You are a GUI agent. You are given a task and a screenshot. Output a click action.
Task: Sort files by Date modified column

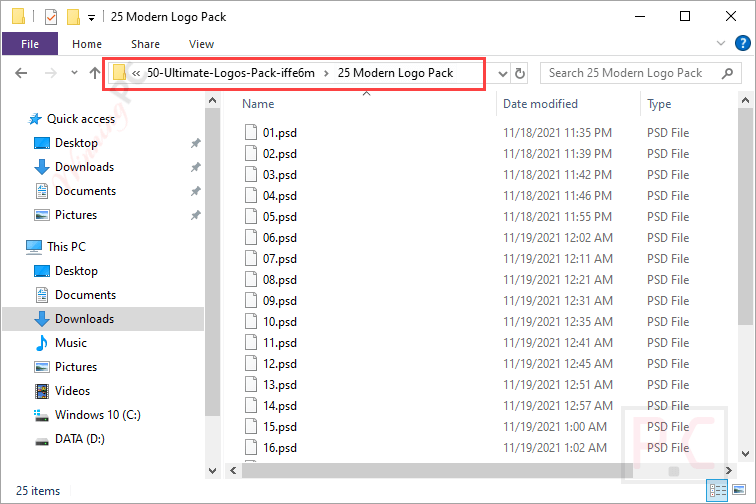tap(540, 104)
